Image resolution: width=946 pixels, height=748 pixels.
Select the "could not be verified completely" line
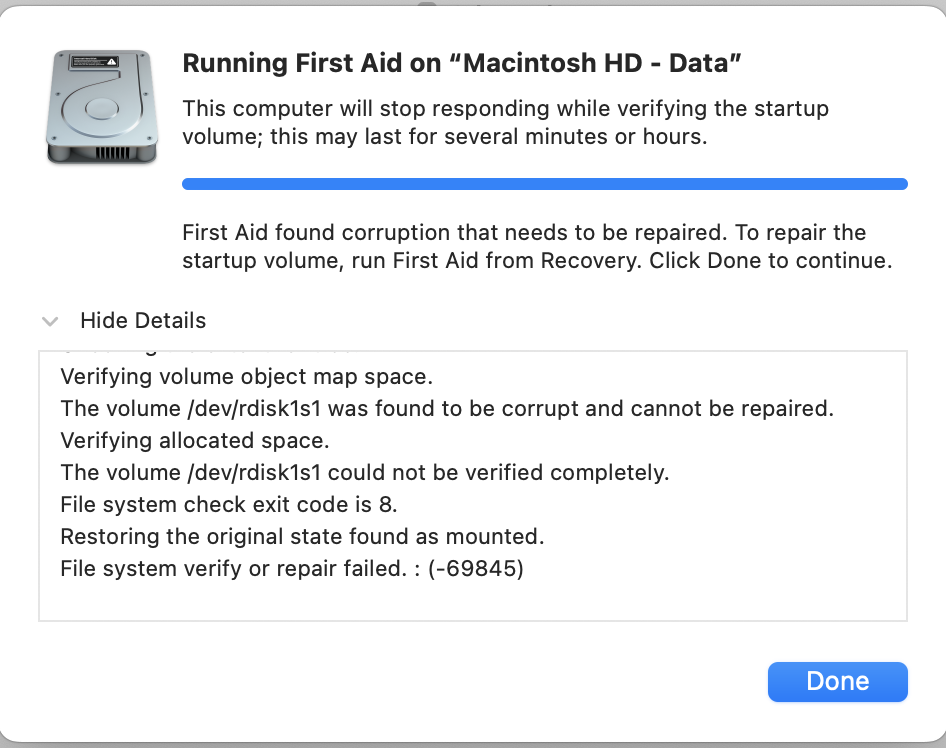[364, 472]
